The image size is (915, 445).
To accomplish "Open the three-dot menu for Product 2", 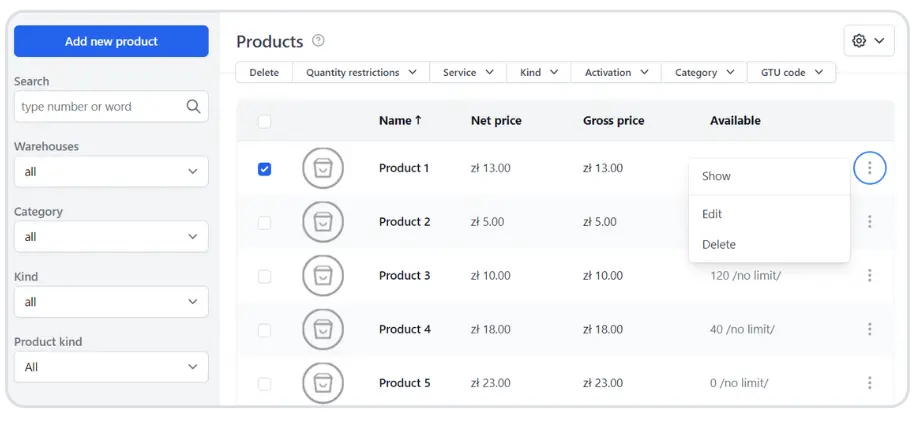I will tap(869, 222).
